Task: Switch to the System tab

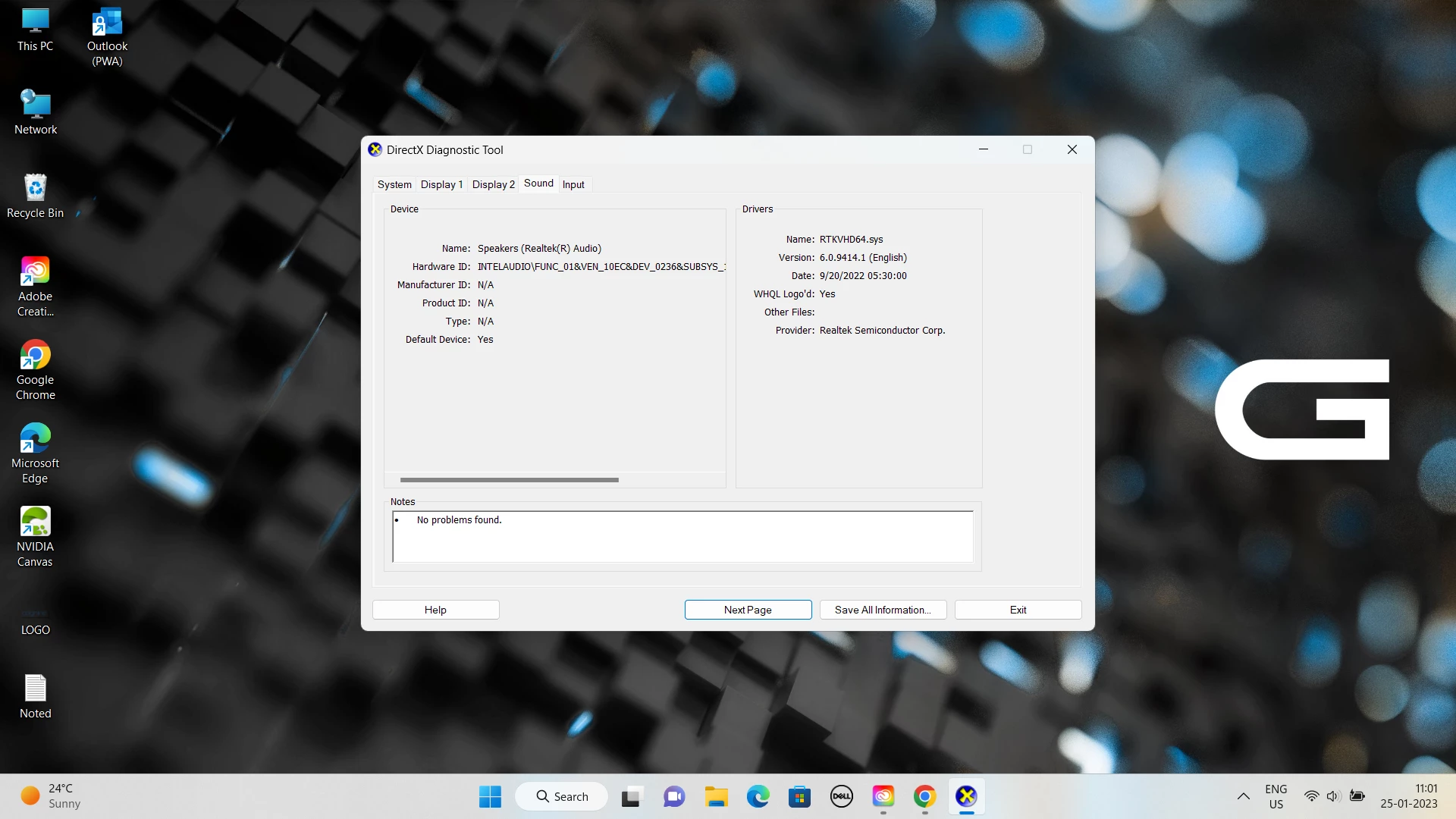Action: 394,184
